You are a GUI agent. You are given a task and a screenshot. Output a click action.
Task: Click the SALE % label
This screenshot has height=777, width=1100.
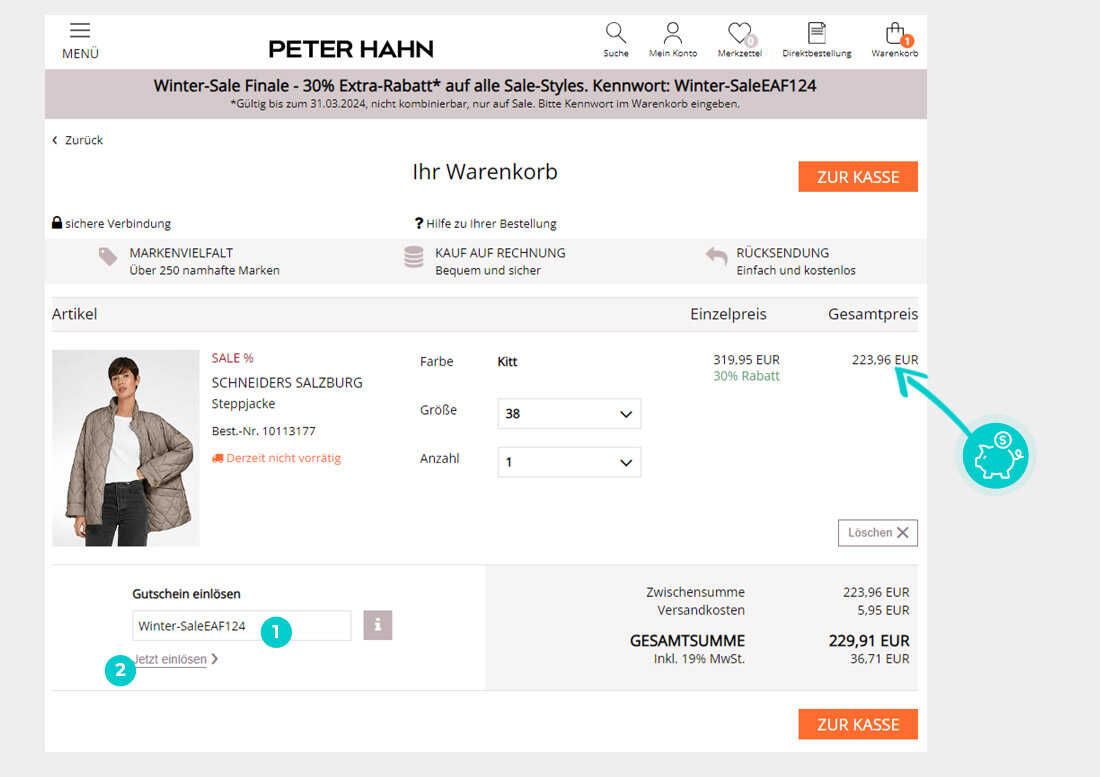pyautogui.click(x=232, y=358)
